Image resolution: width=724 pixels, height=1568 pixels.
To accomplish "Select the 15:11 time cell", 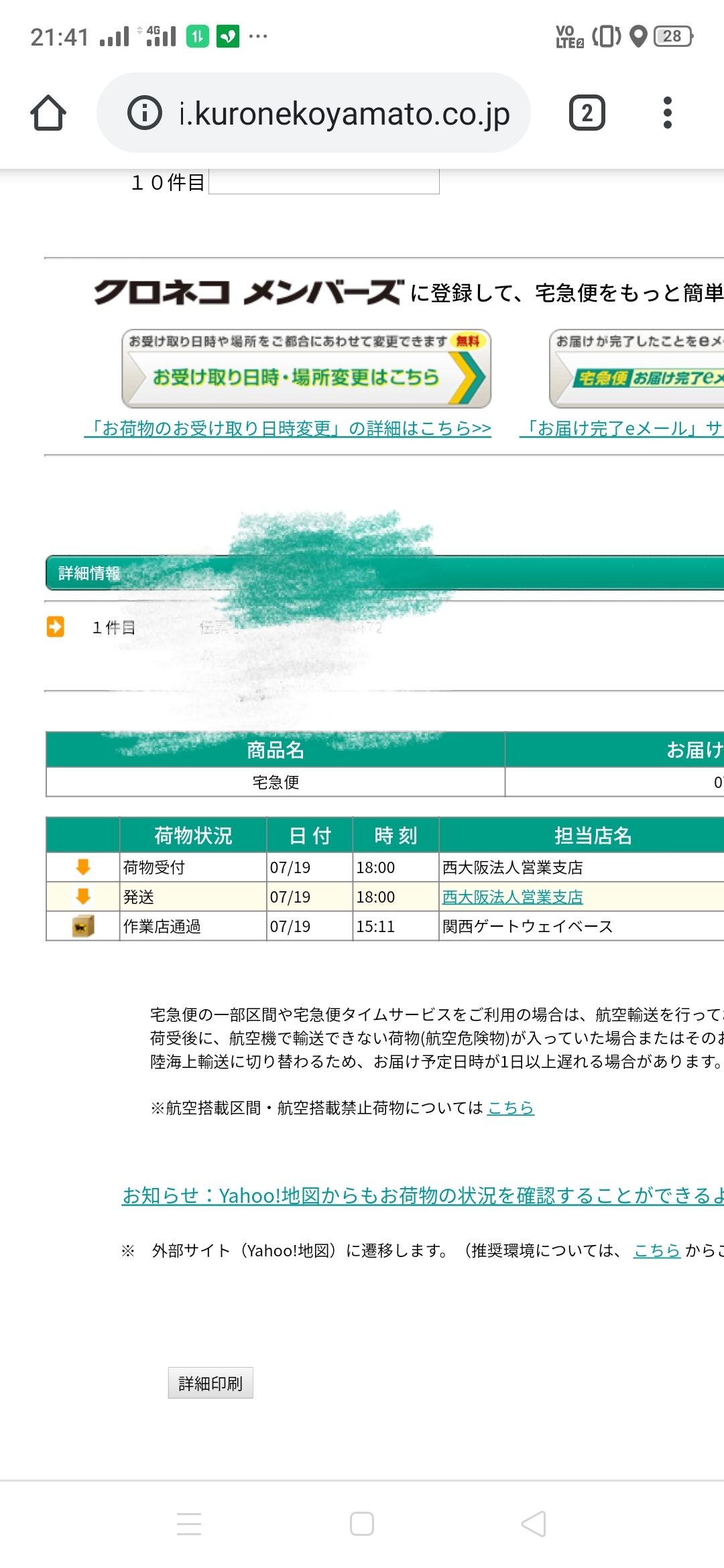I will pos(396,926).
